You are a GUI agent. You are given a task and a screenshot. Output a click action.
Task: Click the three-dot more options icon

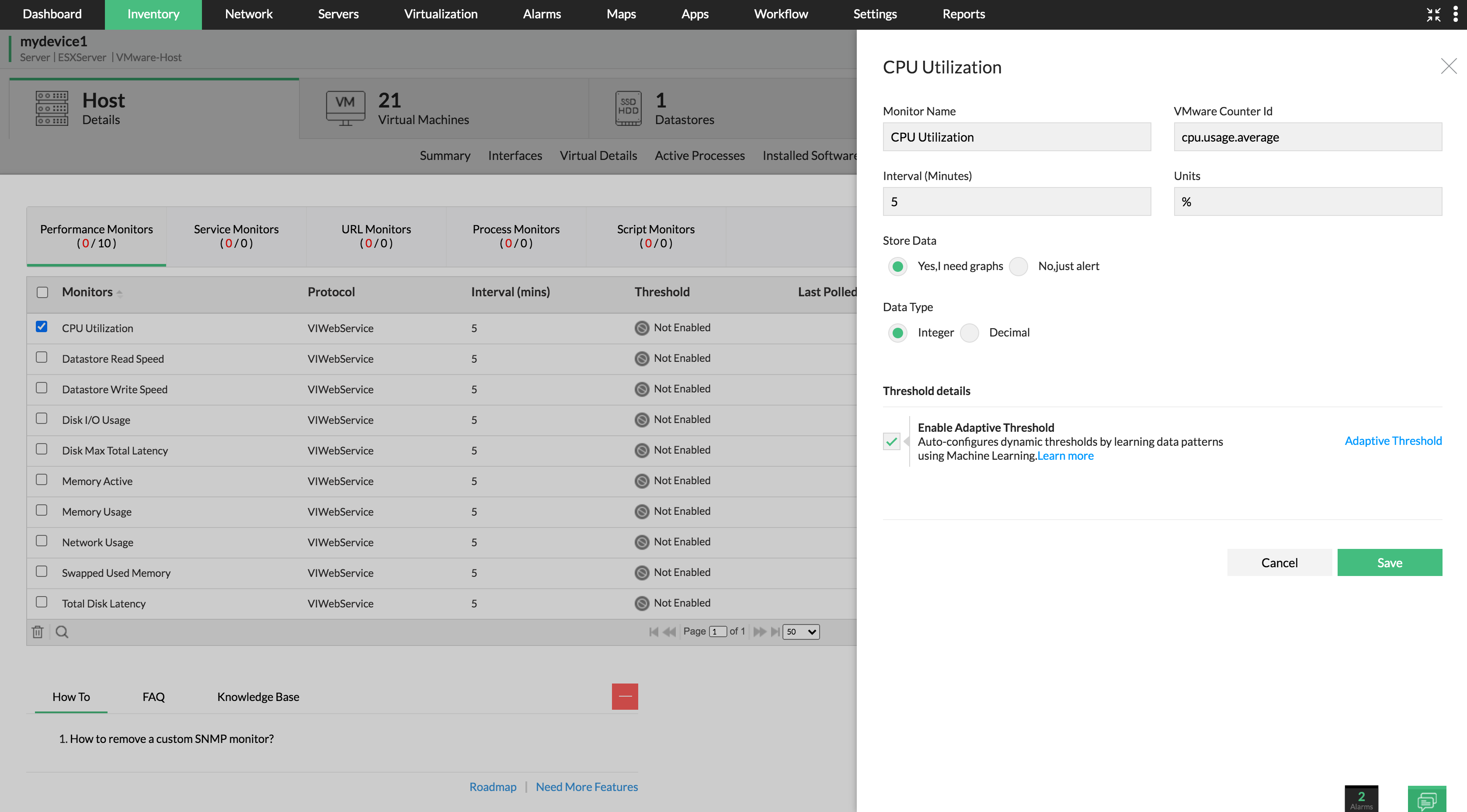[1455, 14]
